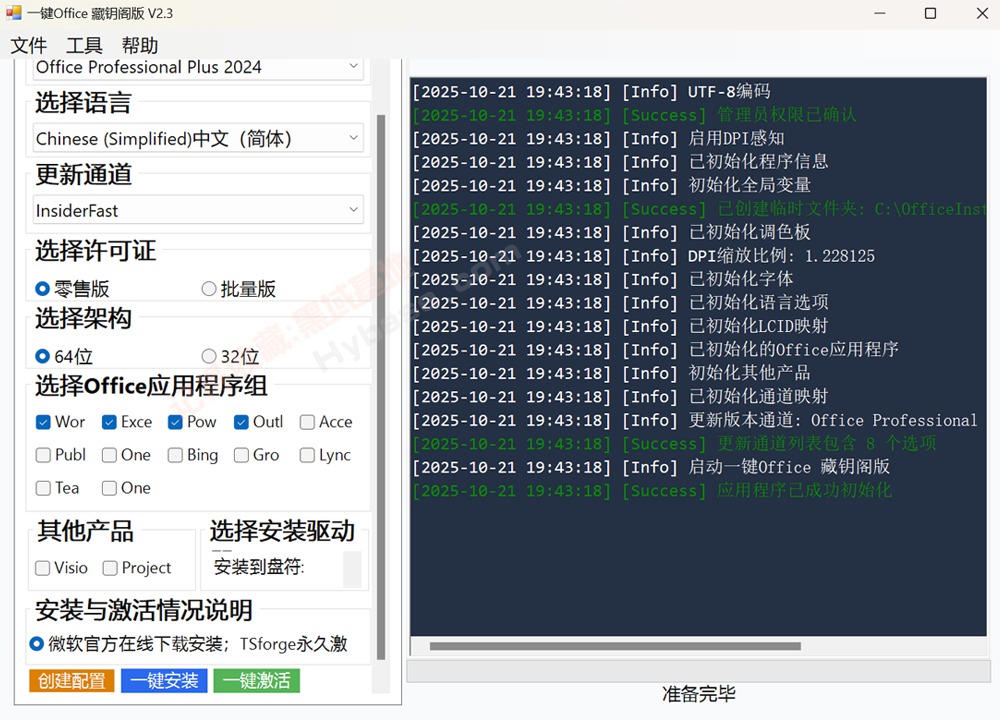Select the 零售版 license option

(42, 288)
